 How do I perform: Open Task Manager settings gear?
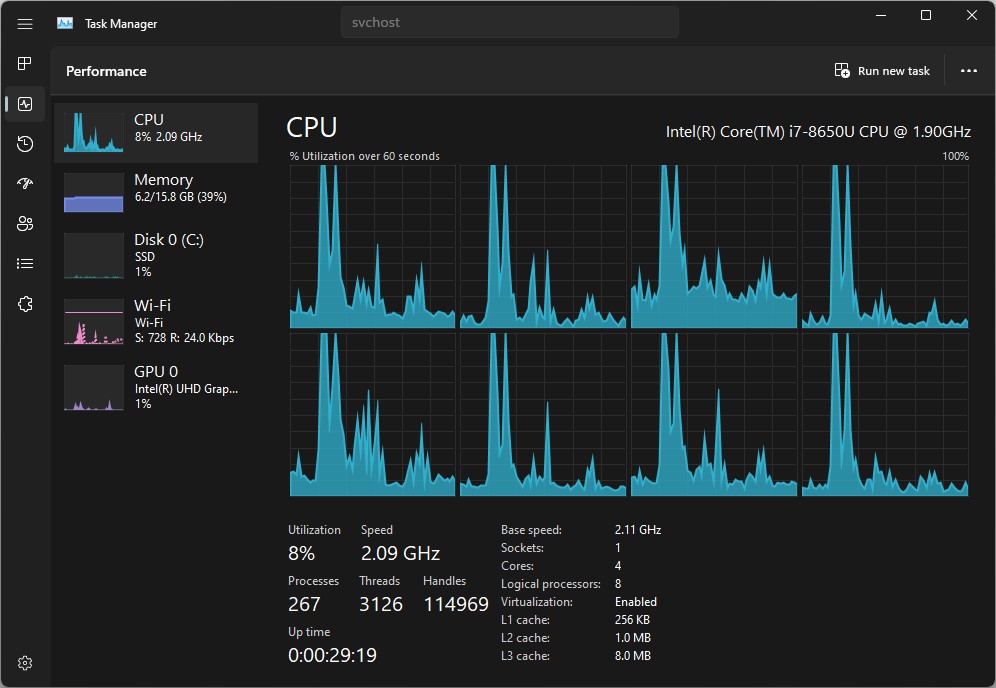pos(25,662)
